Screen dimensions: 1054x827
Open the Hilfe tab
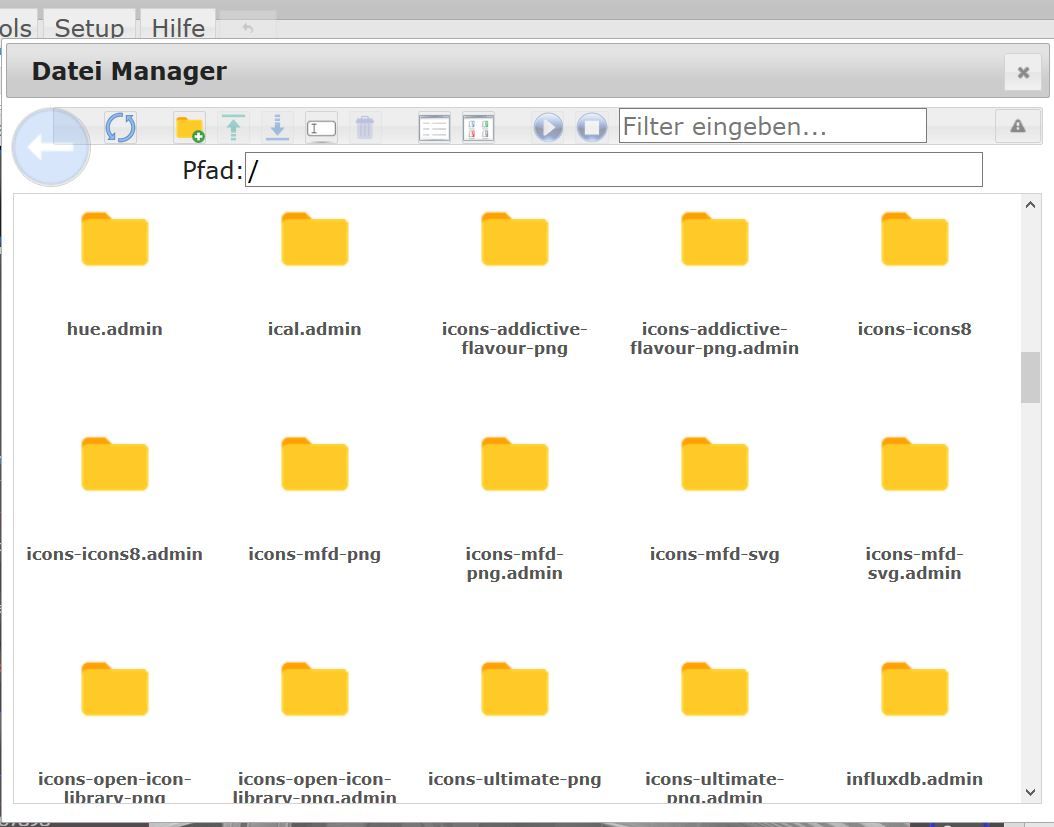tap(178, 28)
